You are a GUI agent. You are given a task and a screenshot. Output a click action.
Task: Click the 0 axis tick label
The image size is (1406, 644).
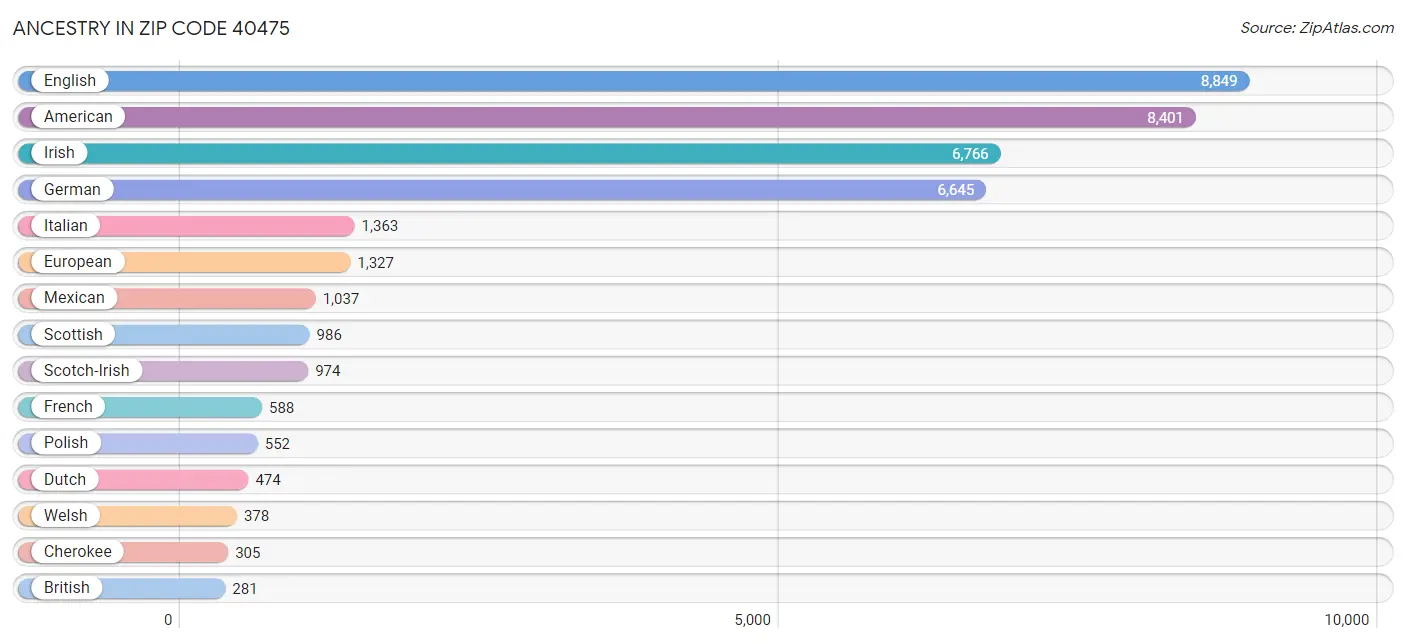168,620
